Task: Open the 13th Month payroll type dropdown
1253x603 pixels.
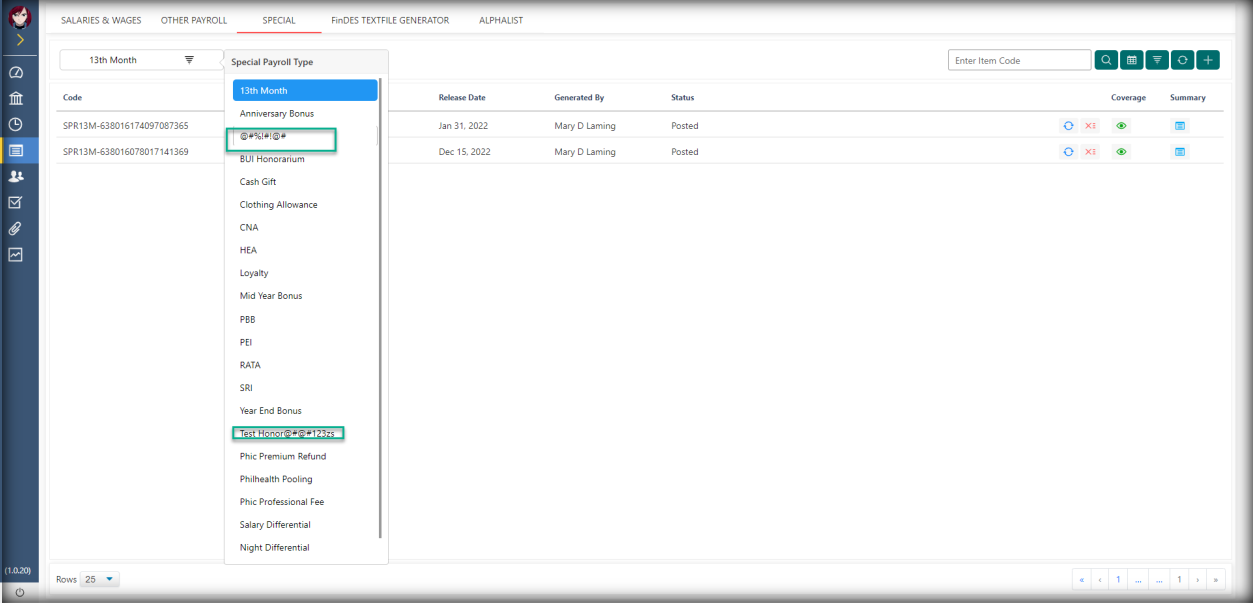Action: tap(141, 60)
